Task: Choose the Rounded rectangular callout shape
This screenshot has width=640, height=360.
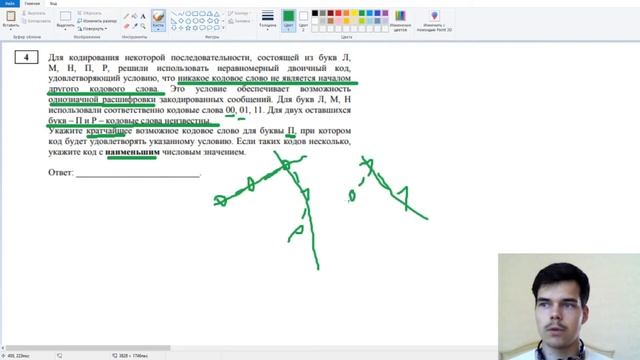Action: (202, 28)
